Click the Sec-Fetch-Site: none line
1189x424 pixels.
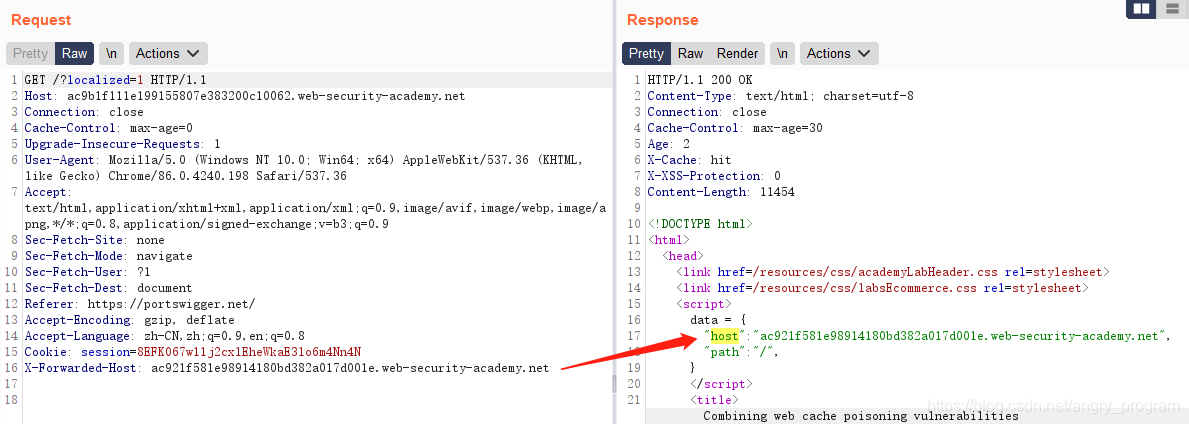(94, 240)
